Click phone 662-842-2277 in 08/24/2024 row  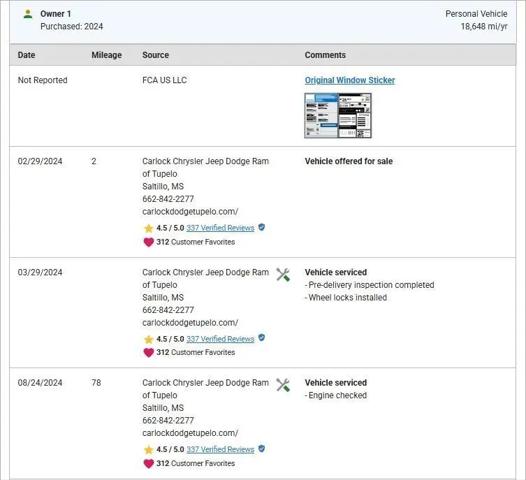[x=168, y=420]
